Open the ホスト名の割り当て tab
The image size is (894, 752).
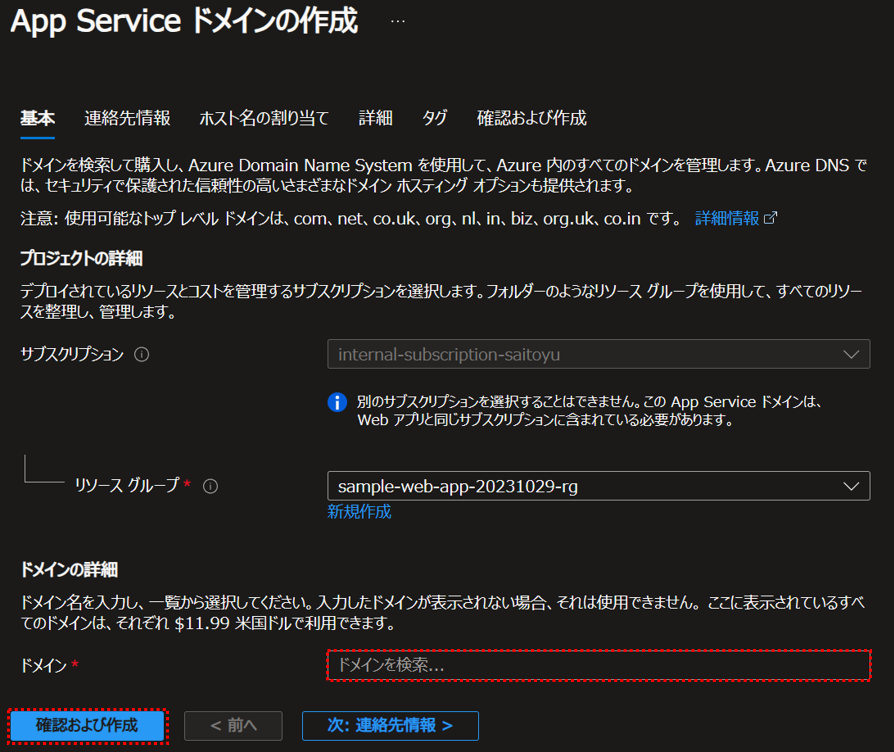(264, 118)
